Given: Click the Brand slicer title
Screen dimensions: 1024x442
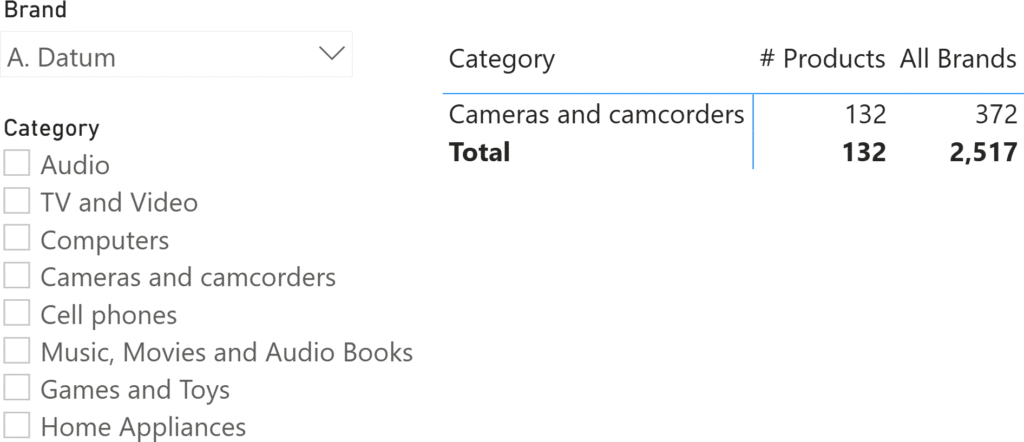Looking at the screenshot, I should (36, 12).
